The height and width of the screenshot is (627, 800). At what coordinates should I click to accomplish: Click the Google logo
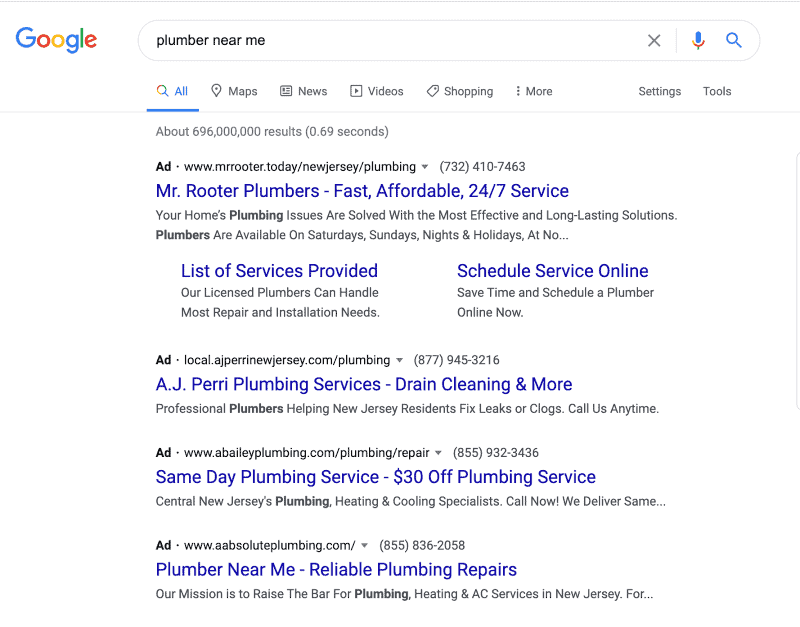pos(56,40)
